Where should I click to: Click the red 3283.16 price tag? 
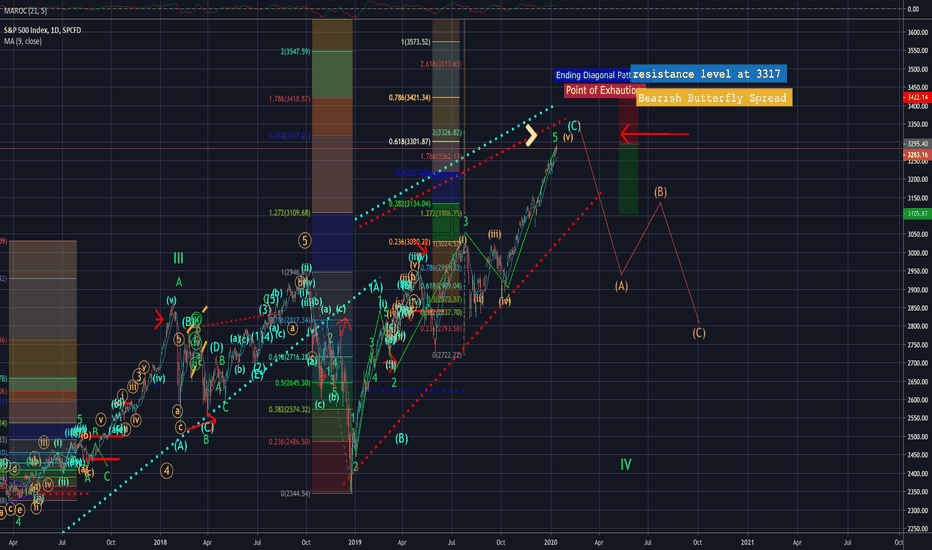917,155
